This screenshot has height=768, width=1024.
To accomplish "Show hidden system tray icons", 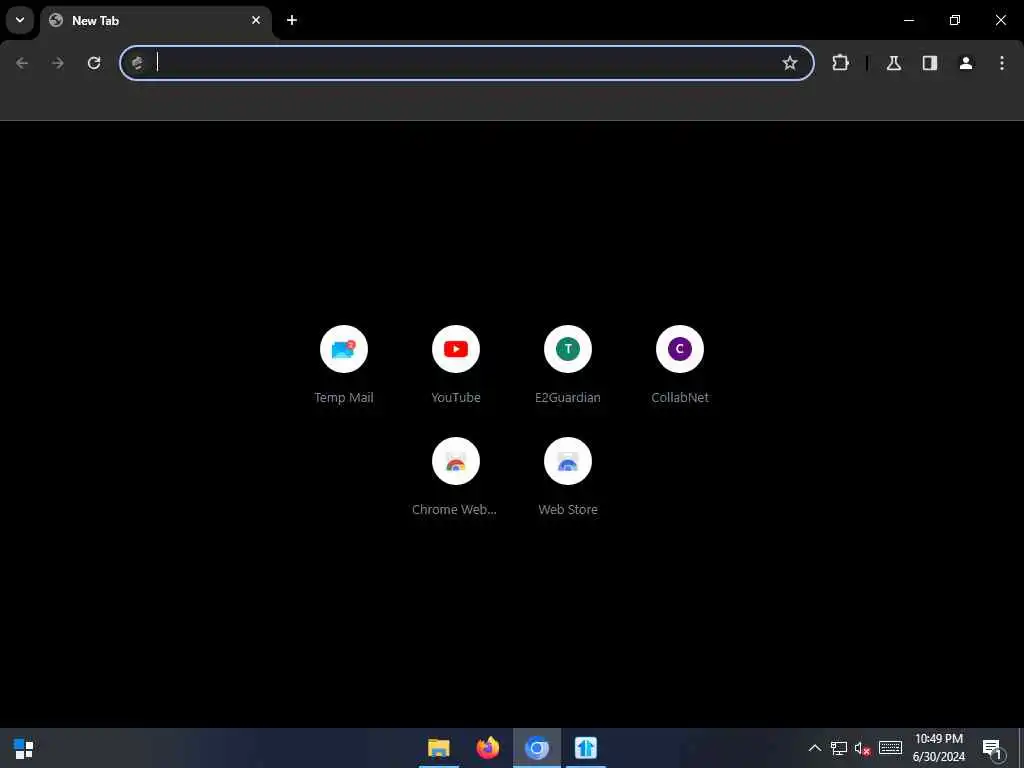I will click(814, 748).
